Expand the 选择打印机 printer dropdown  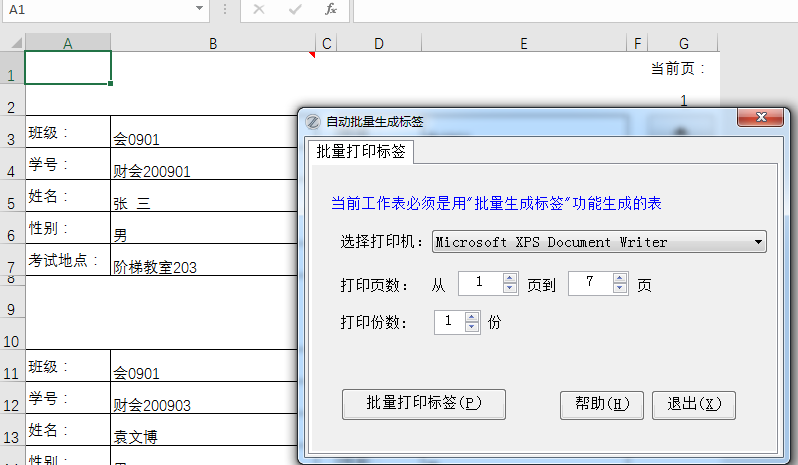click(758, 242)
